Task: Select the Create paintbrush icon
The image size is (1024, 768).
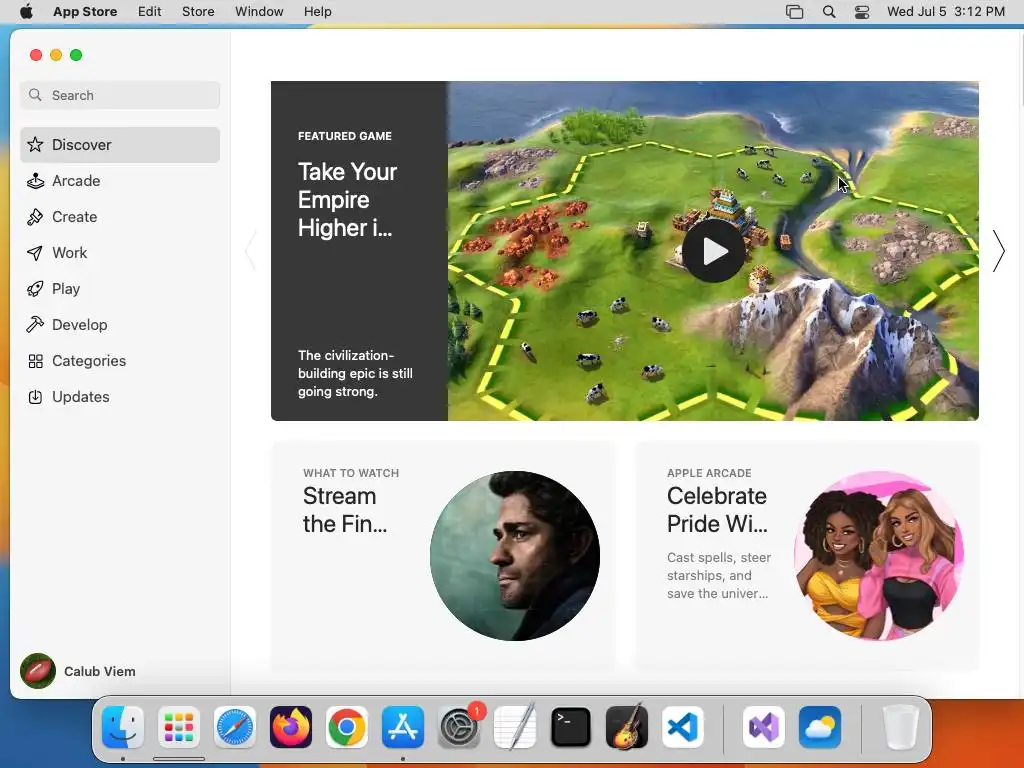Action: [35, 217]
